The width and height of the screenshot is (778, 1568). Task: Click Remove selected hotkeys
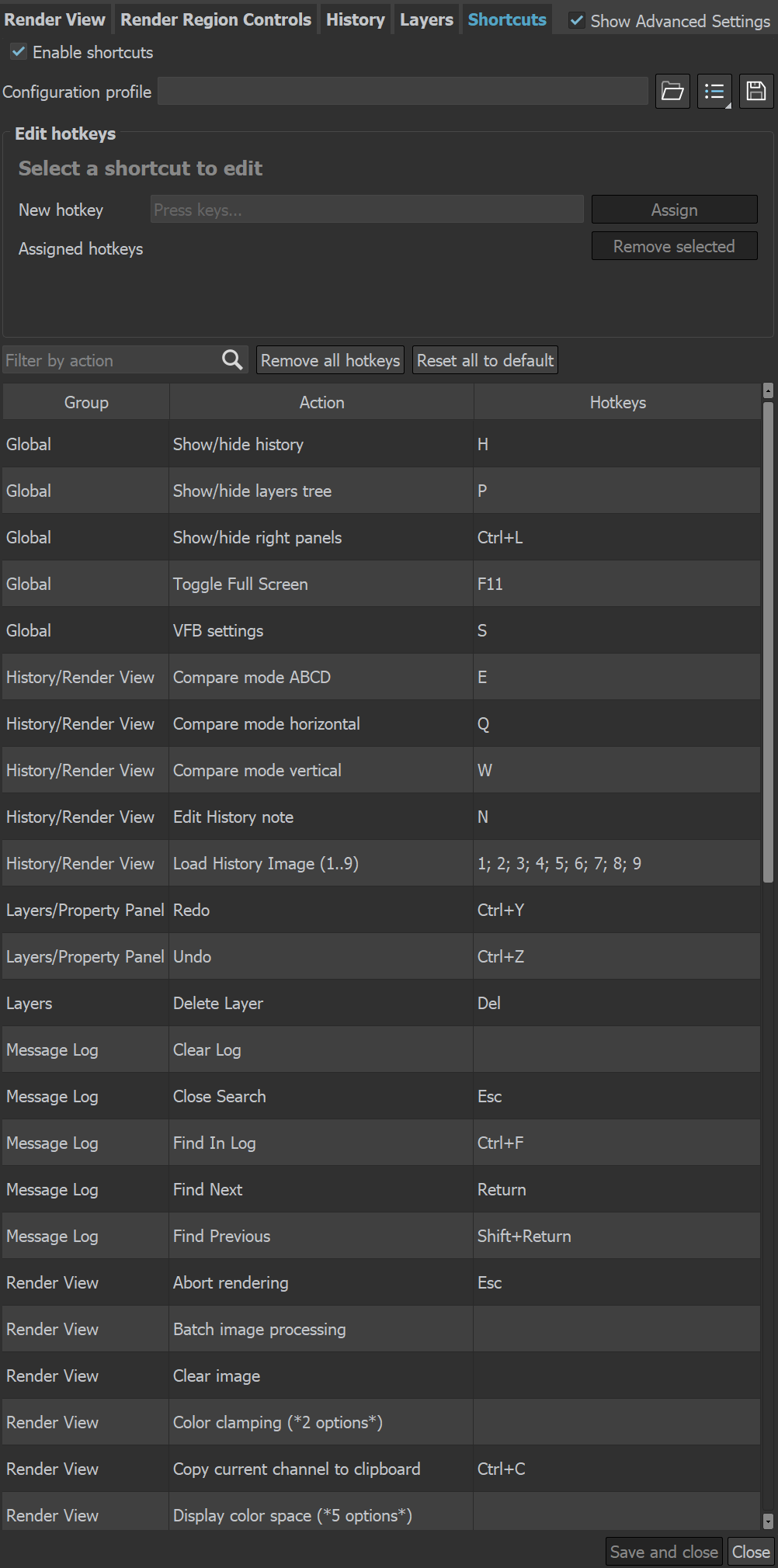[673, 246]
